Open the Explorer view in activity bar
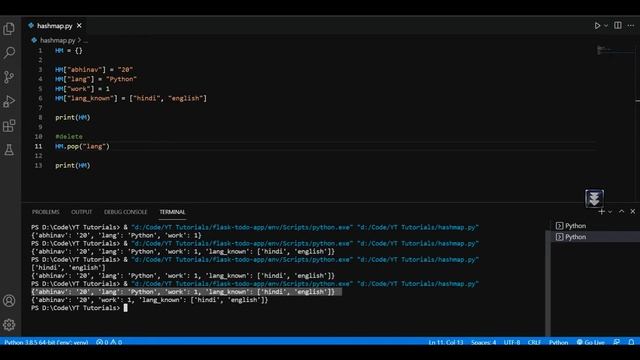The image size is (640, 360). coord(9,29)
